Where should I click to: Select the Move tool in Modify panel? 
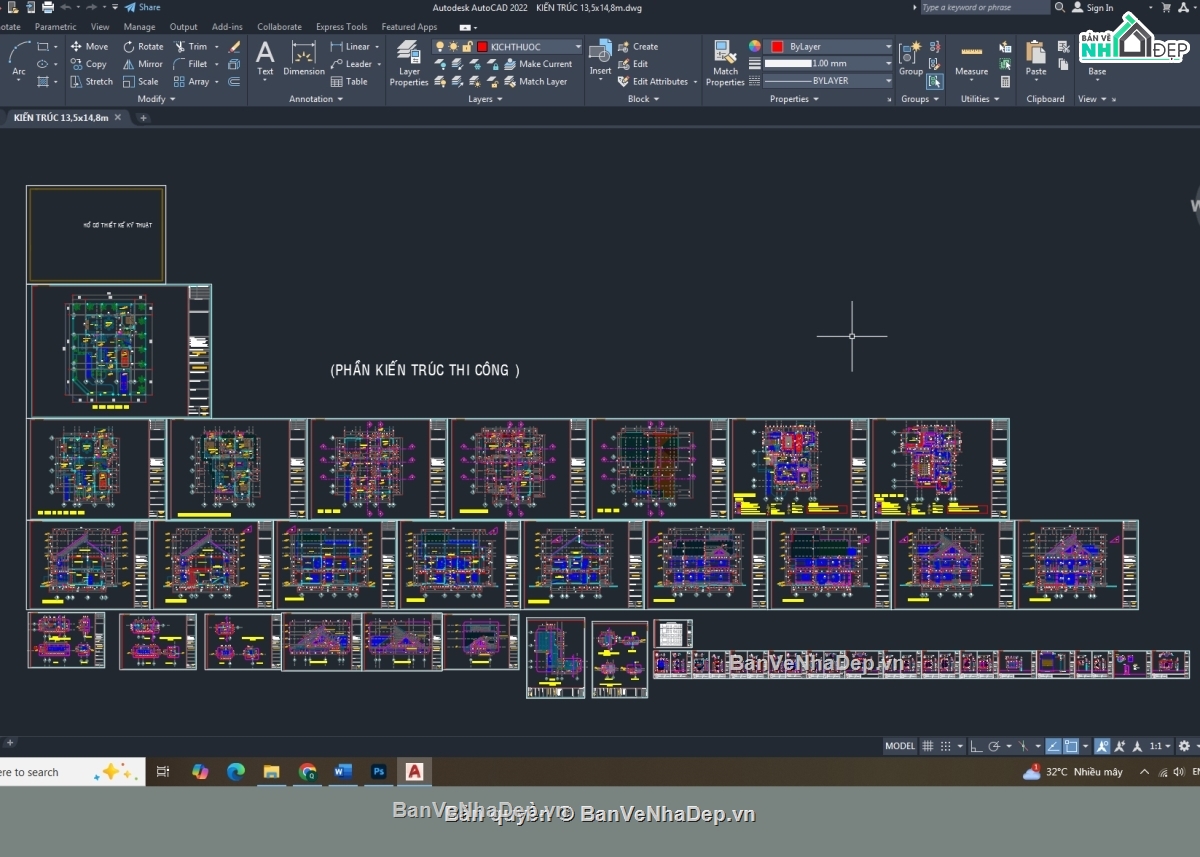point(90,46)
